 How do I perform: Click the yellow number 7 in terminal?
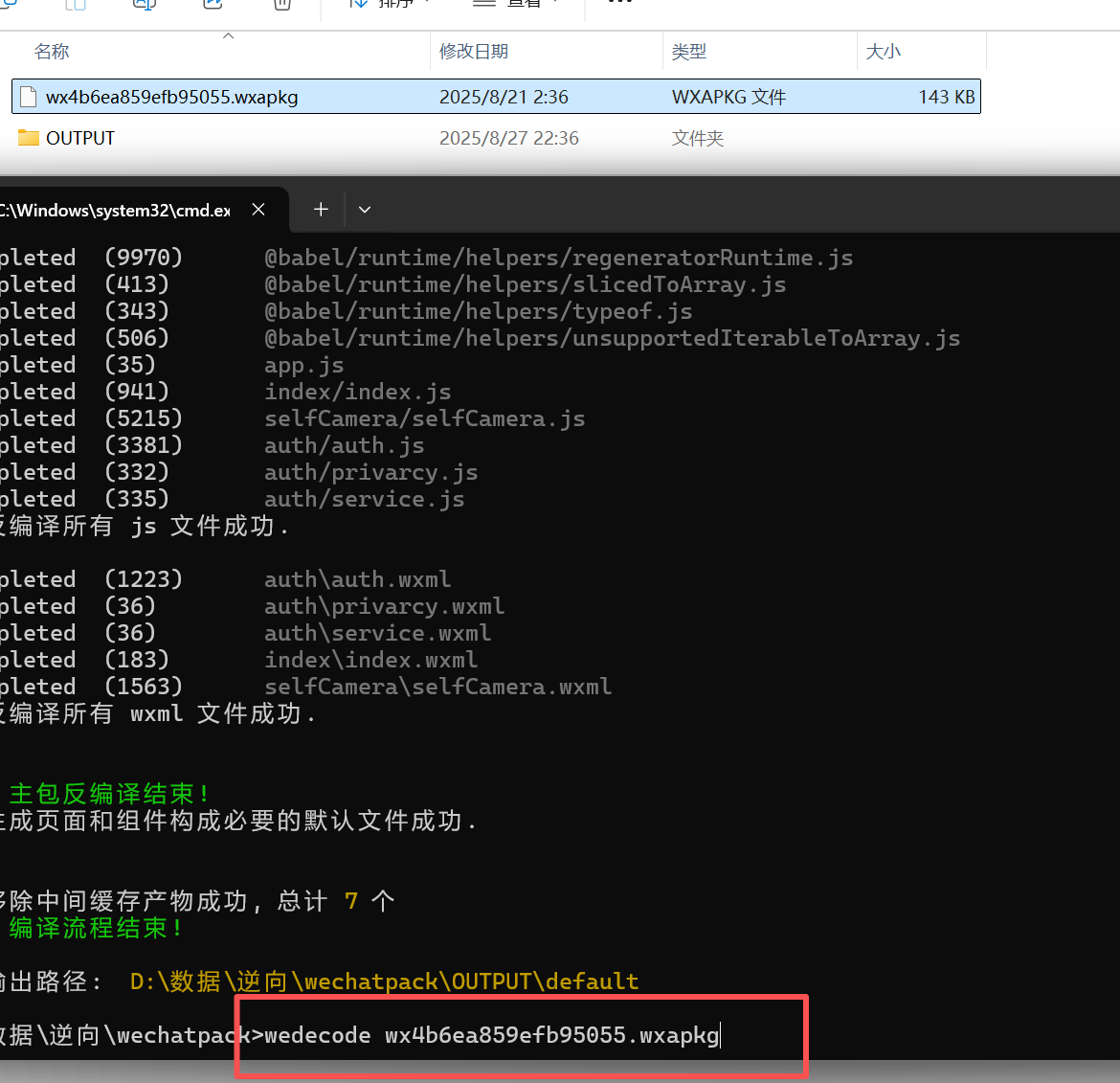pos(350,901)
